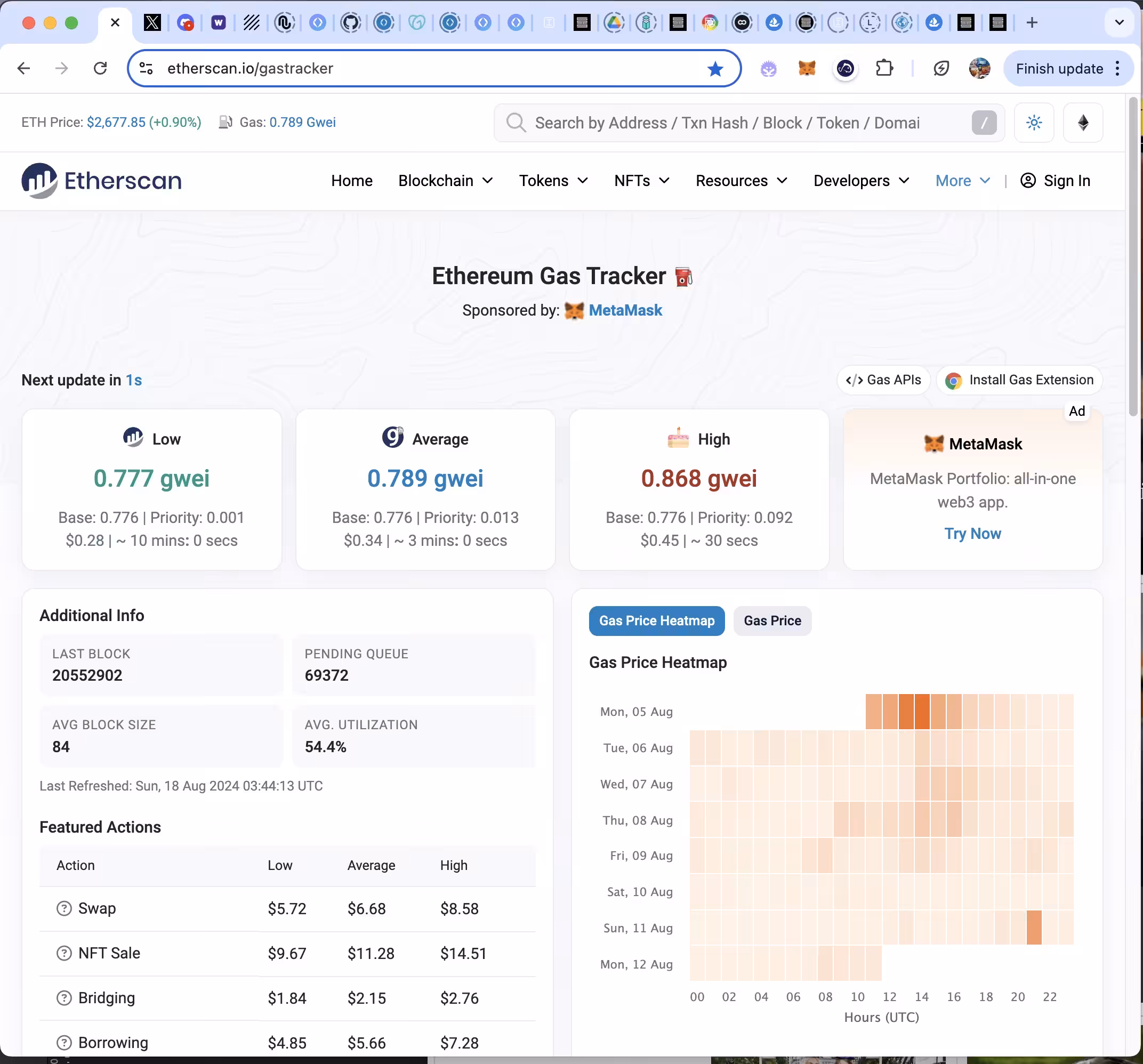Click the MetaMask fox extension icon
1143x1064 pixels.
(807, 68)
